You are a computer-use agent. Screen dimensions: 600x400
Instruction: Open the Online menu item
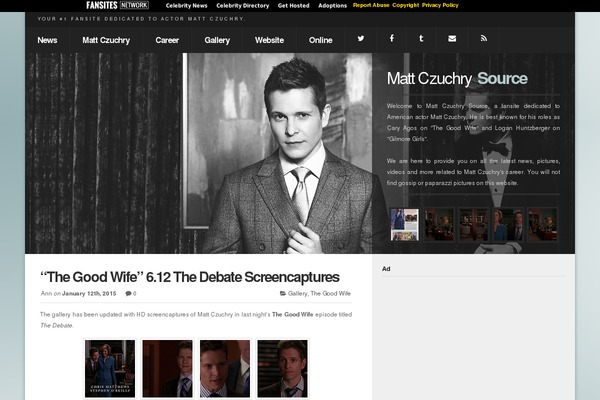pyautogui.click(x=321, y=40)
